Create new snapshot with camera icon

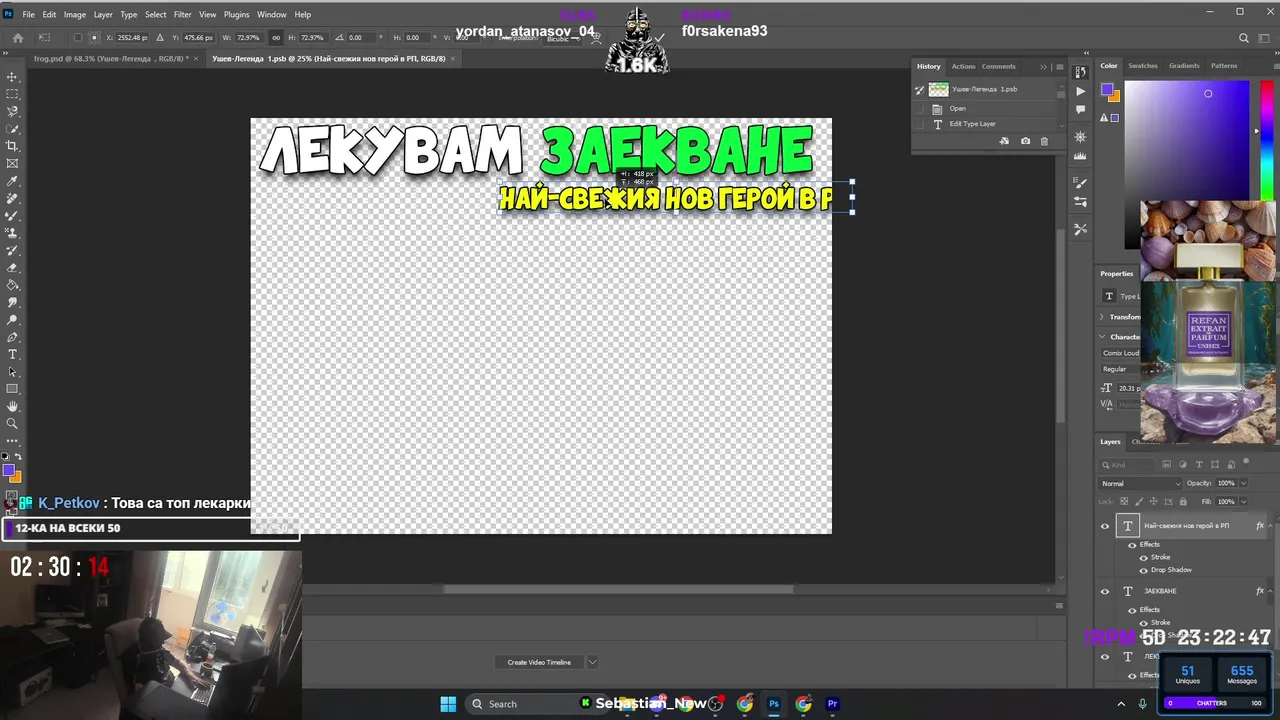pos(1025,141)
